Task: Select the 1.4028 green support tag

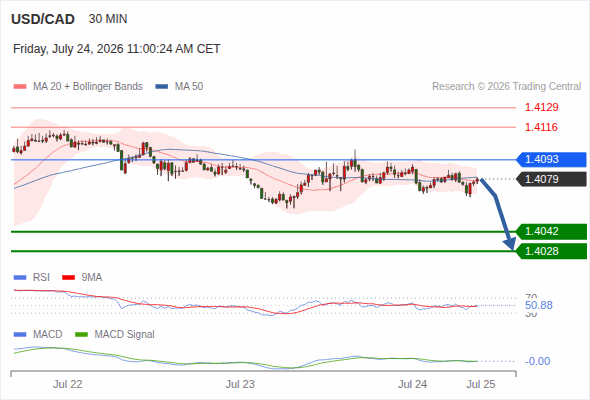Action: [x=551, y=251]
